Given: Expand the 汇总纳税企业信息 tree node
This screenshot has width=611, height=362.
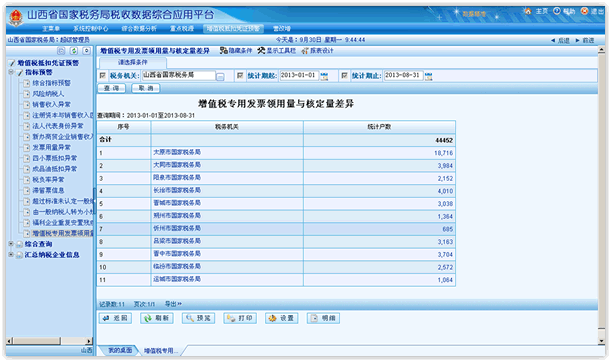Looking at the screenshot, I should (x=11, y=254).
